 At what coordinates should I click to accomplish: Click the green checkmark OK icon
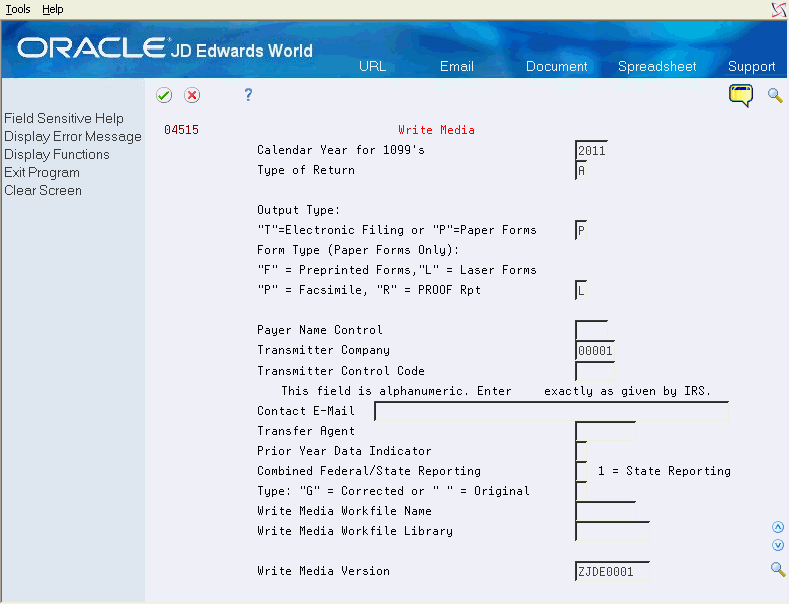pyautogui.click(x=164, y=95)
